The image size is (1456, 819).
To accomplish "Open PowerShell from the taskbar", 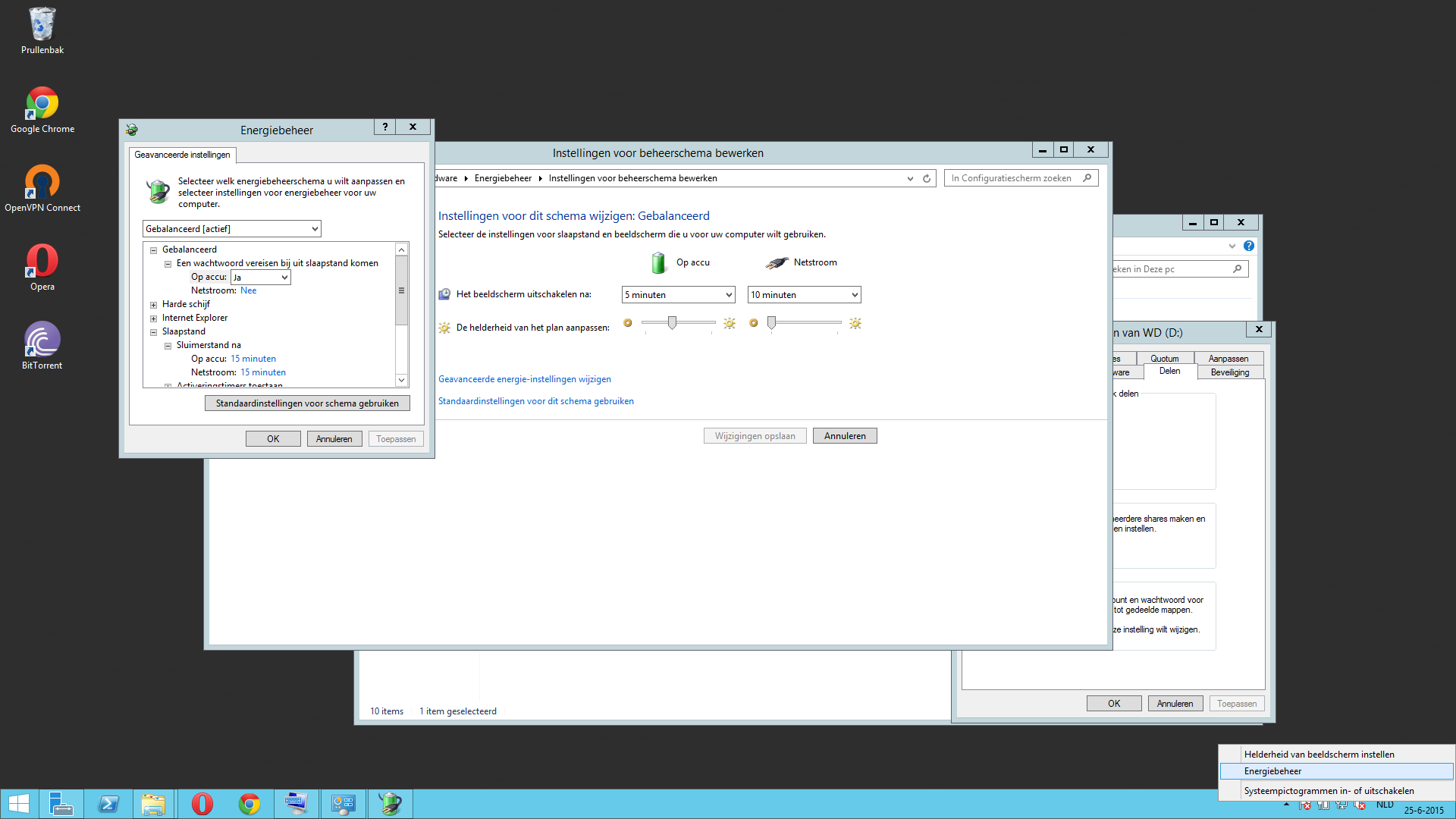I will (108, 804).
